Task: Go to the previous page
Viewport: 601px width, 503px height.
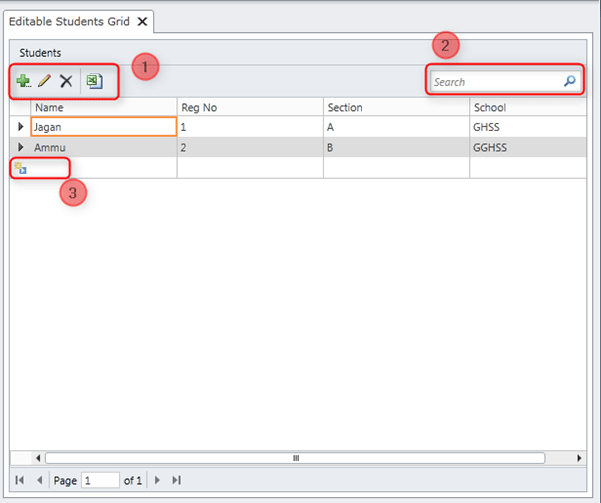Action: click(x=39, y=480)
